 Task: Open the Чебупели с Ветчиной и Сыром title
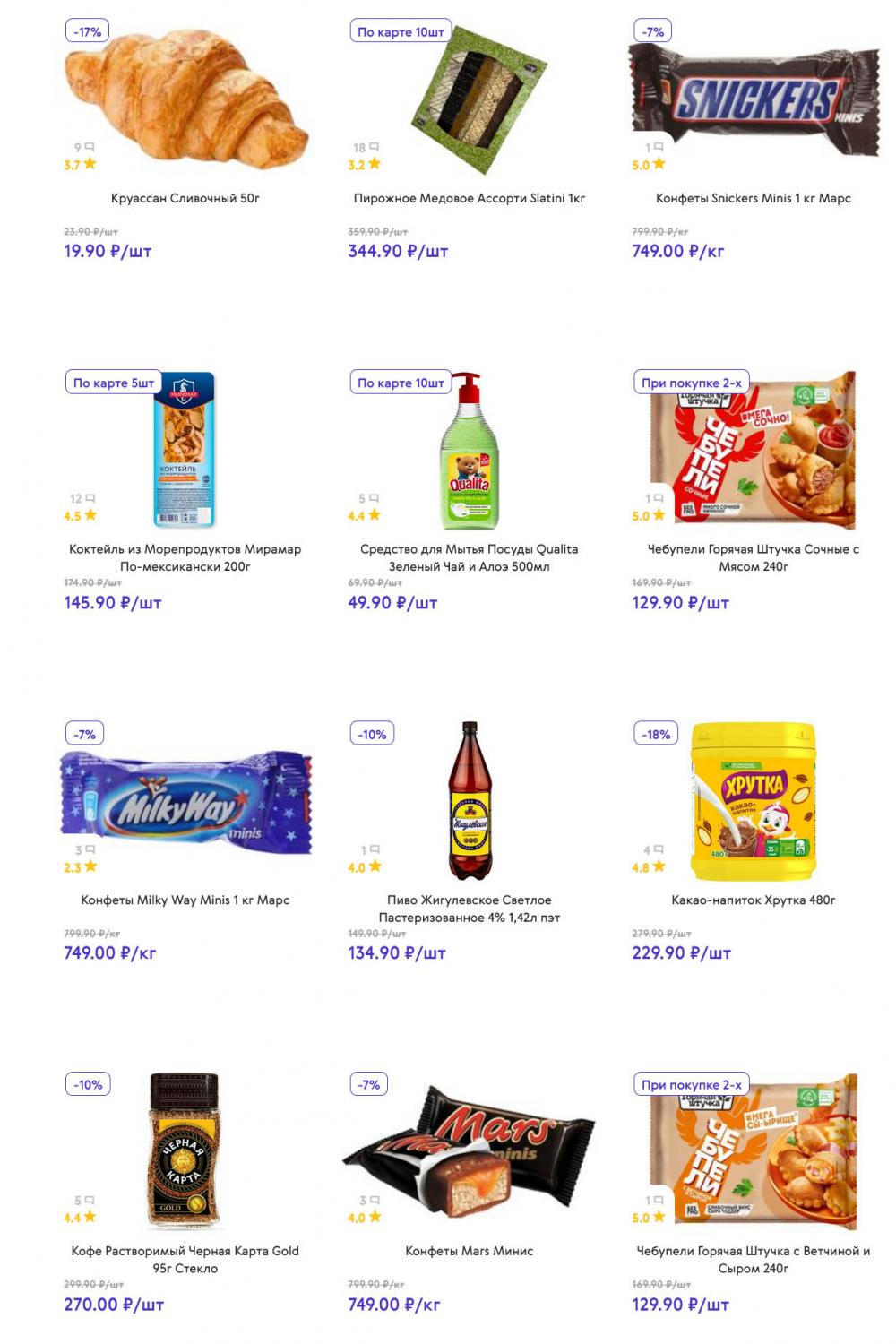point(754,1260)
